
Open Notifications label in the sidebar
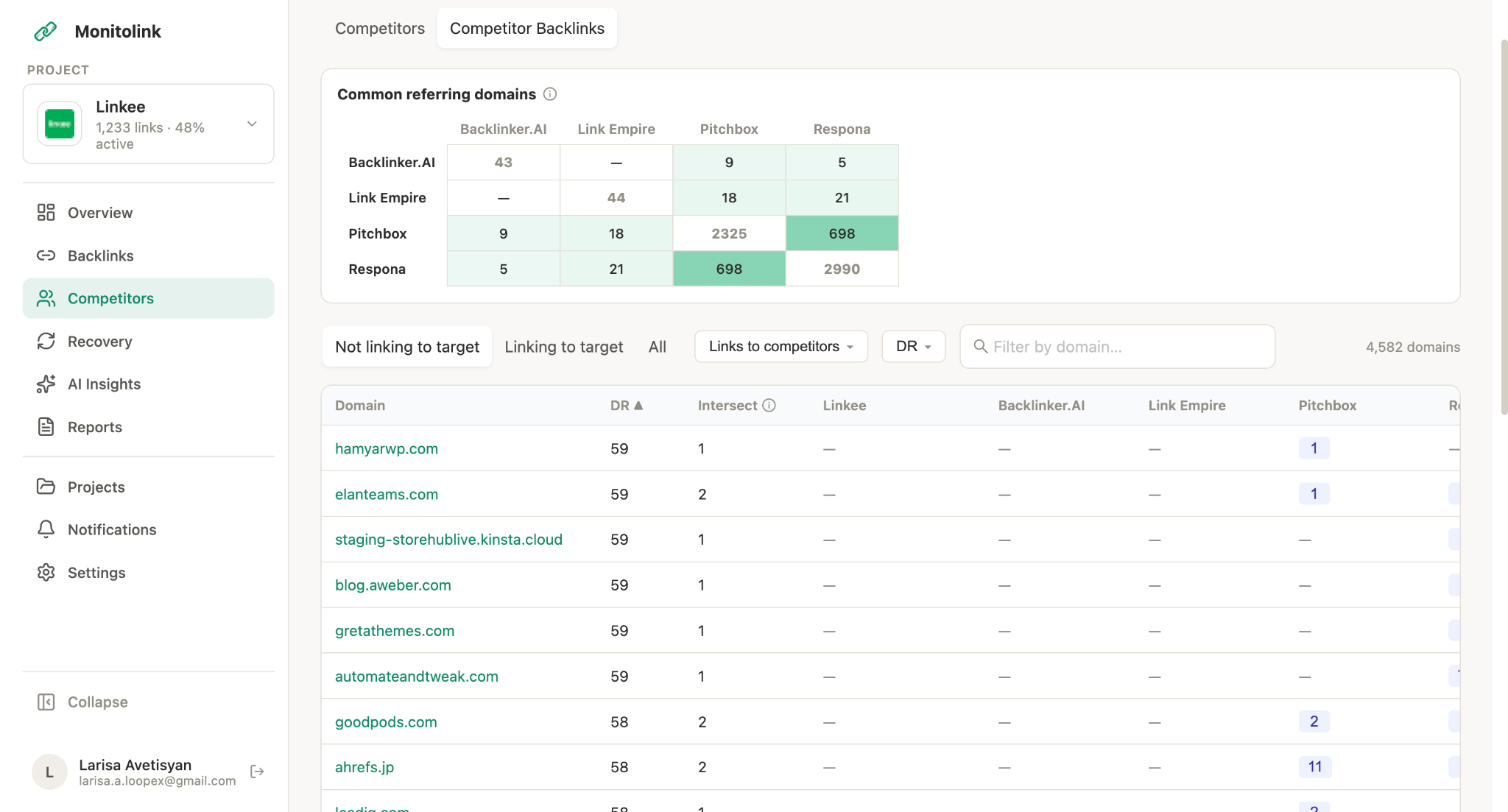112,529
